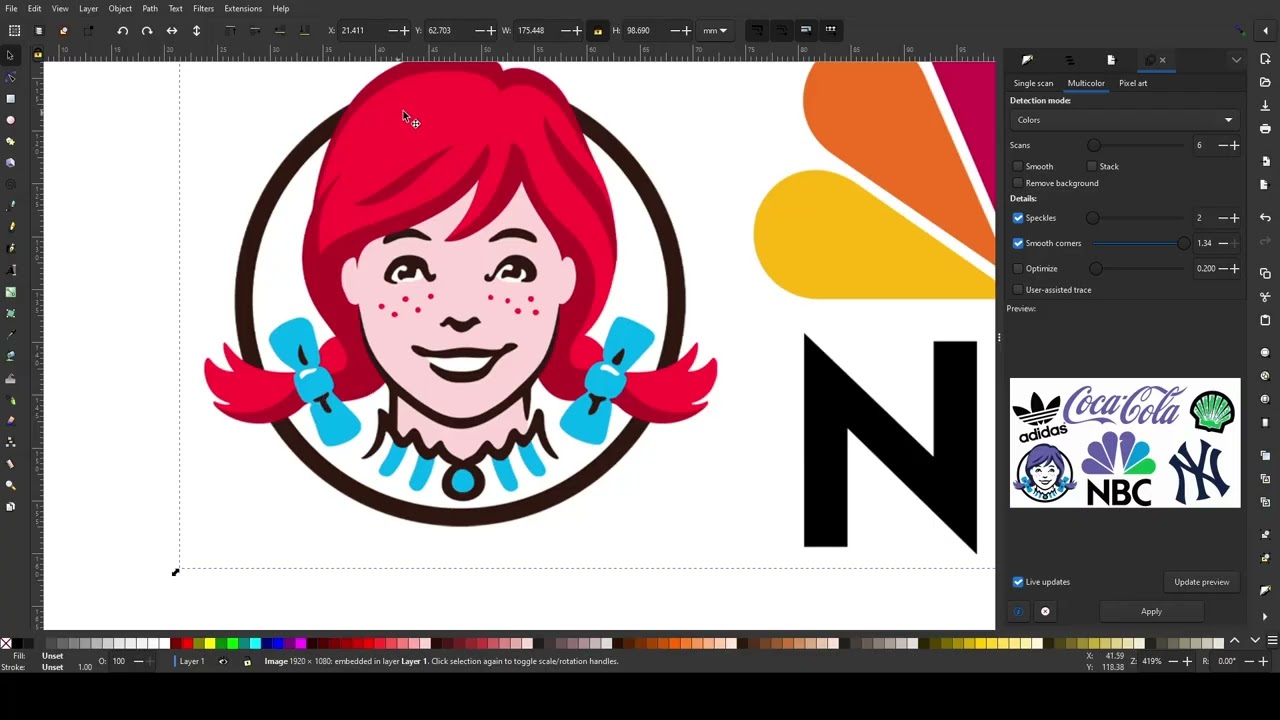Screen dimensions: 1280x720
Task: Enable the Optimize checkbox
Action: (x=1018, y=269)
